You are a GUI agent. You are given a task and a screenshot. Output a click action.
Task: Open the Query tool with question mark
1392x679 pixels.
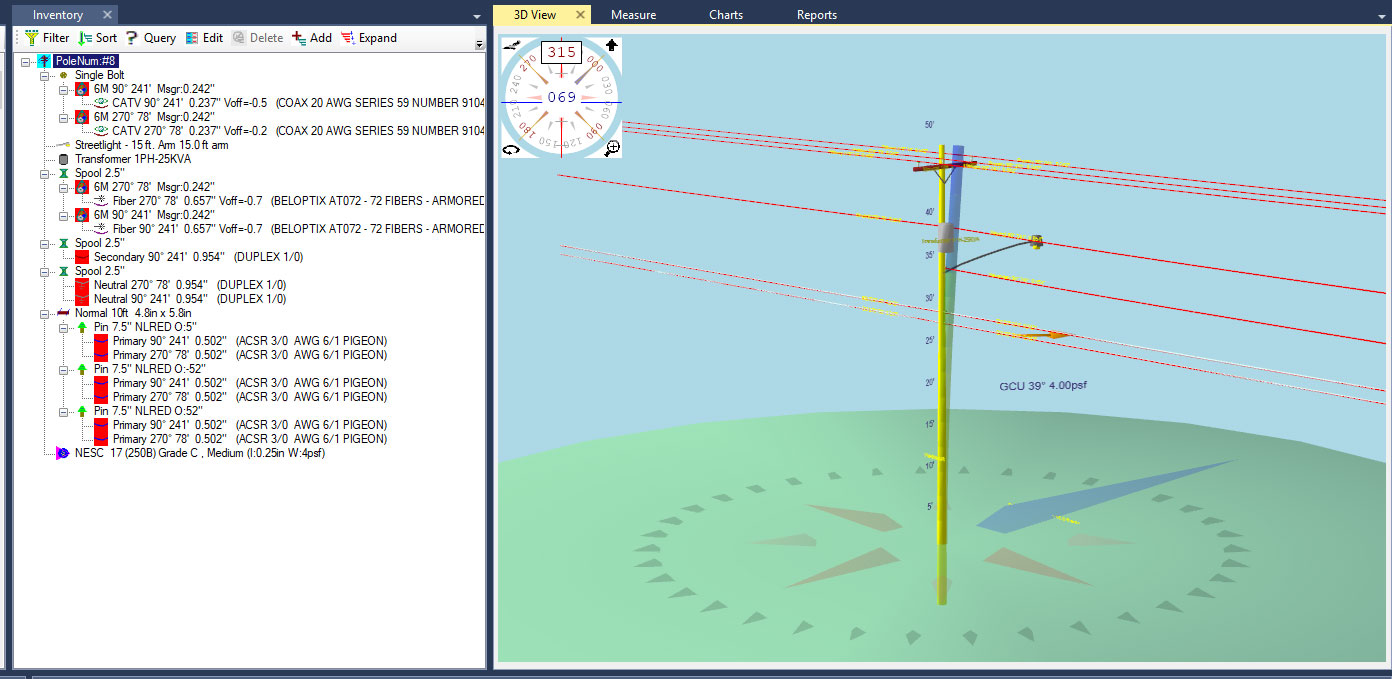[151, 38]
